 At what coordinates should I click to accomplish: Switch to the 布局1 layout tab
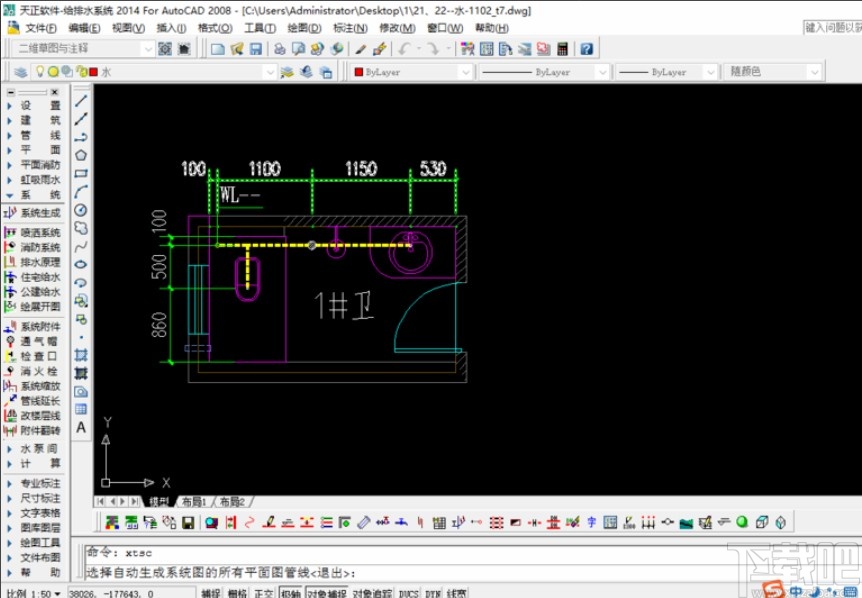[193, 501]
